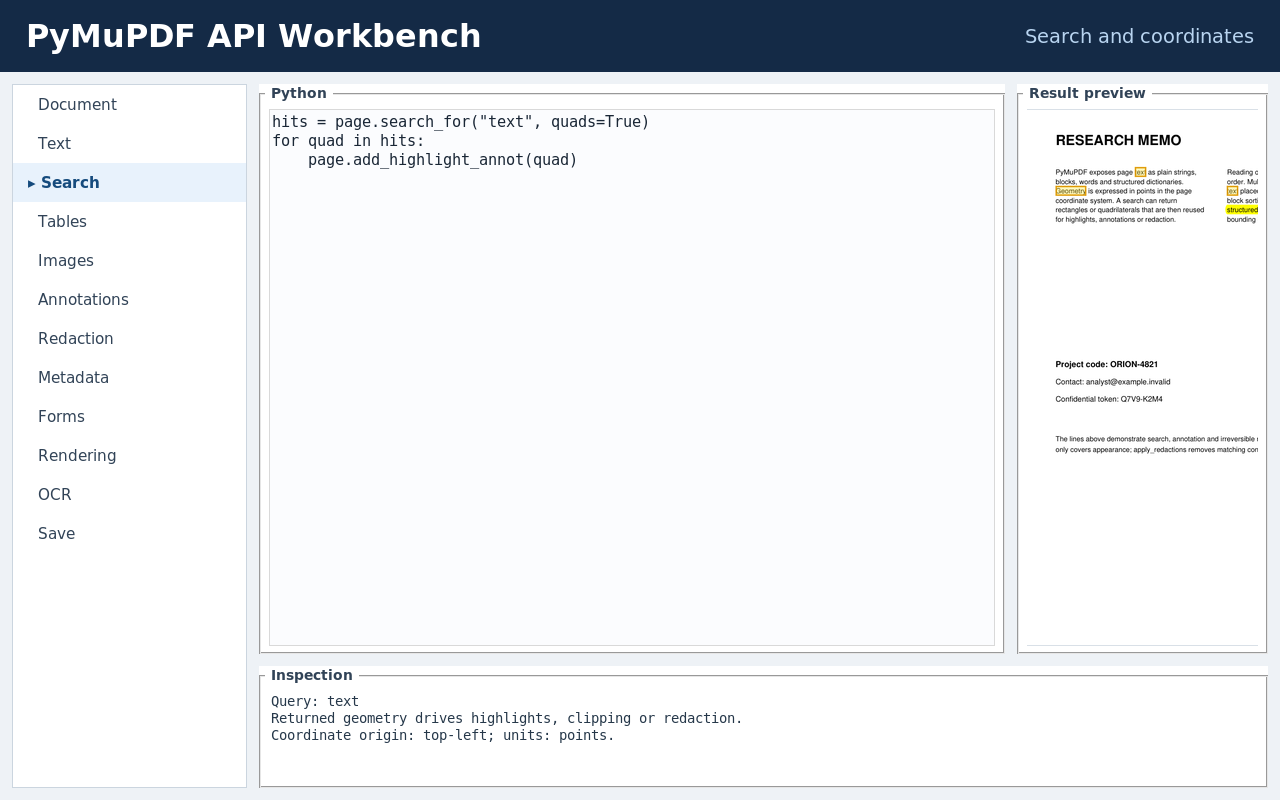Viewport: 1280px width, 800px height.
Task: Click 'Project code: ORION-4821' in preview
Action: click(x=1106, y=365)
